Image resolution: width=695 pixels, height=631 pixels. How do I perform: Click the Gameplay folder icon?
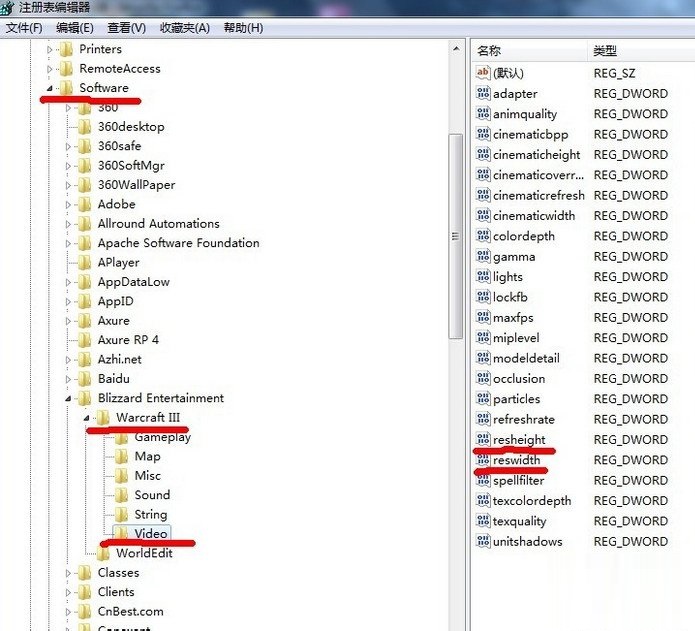(121, 437)
